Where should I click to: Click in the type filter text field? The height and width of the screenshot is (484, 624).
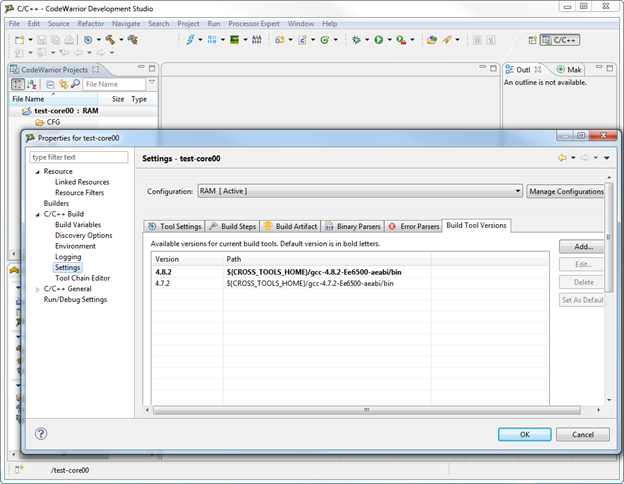click(x=79, y=157)
